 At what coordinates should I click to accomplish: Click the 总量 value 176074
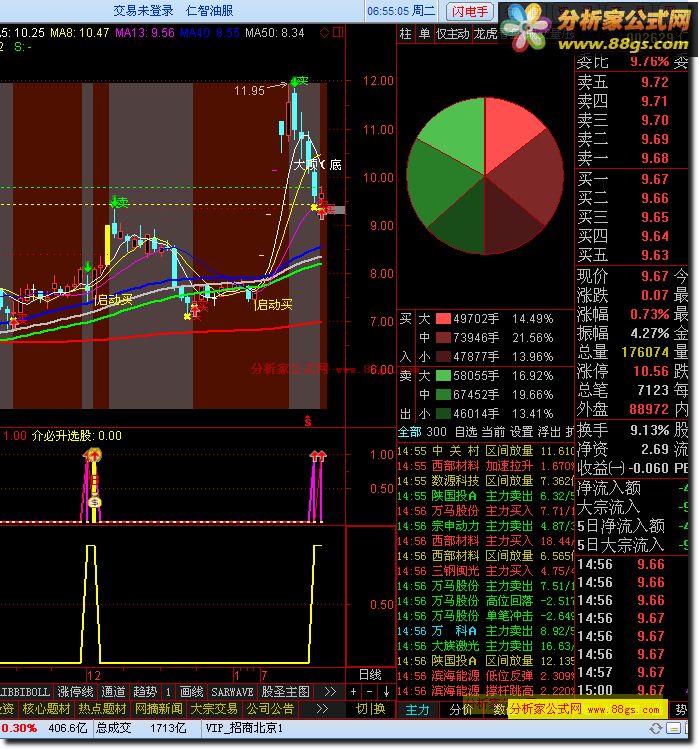644,353
